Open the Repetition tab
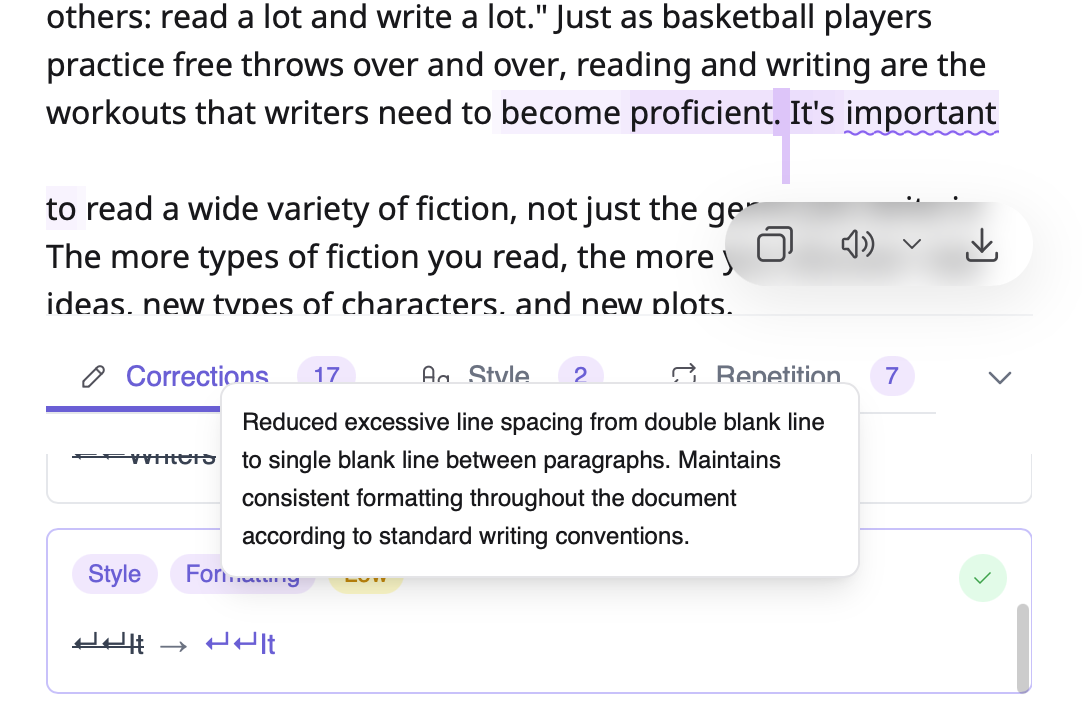This screenshot has width=1082, height=718. (x=778, y=376)
